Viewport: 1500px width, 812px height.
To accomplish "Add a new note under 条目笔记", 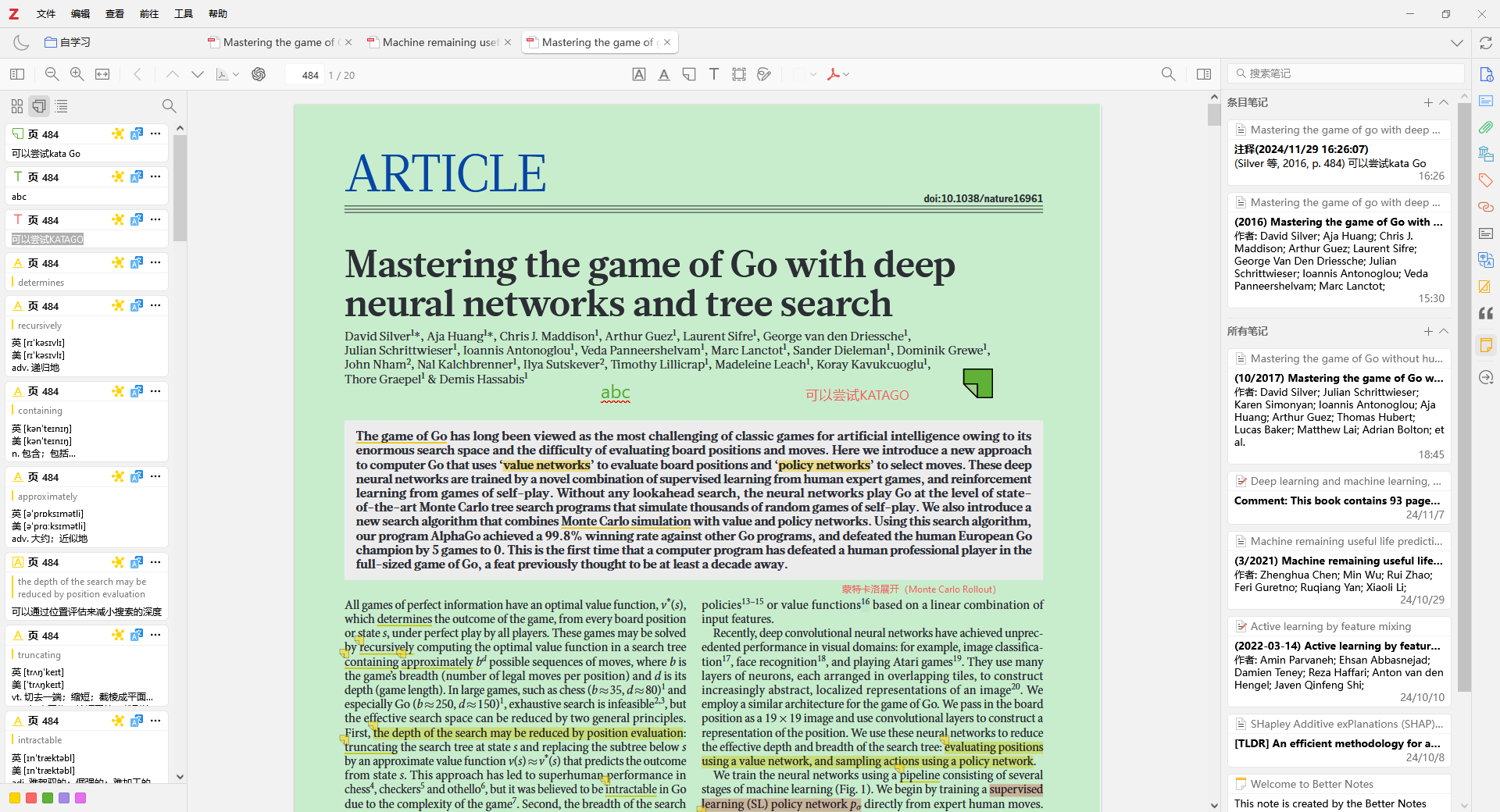I will click(1428, 102).
